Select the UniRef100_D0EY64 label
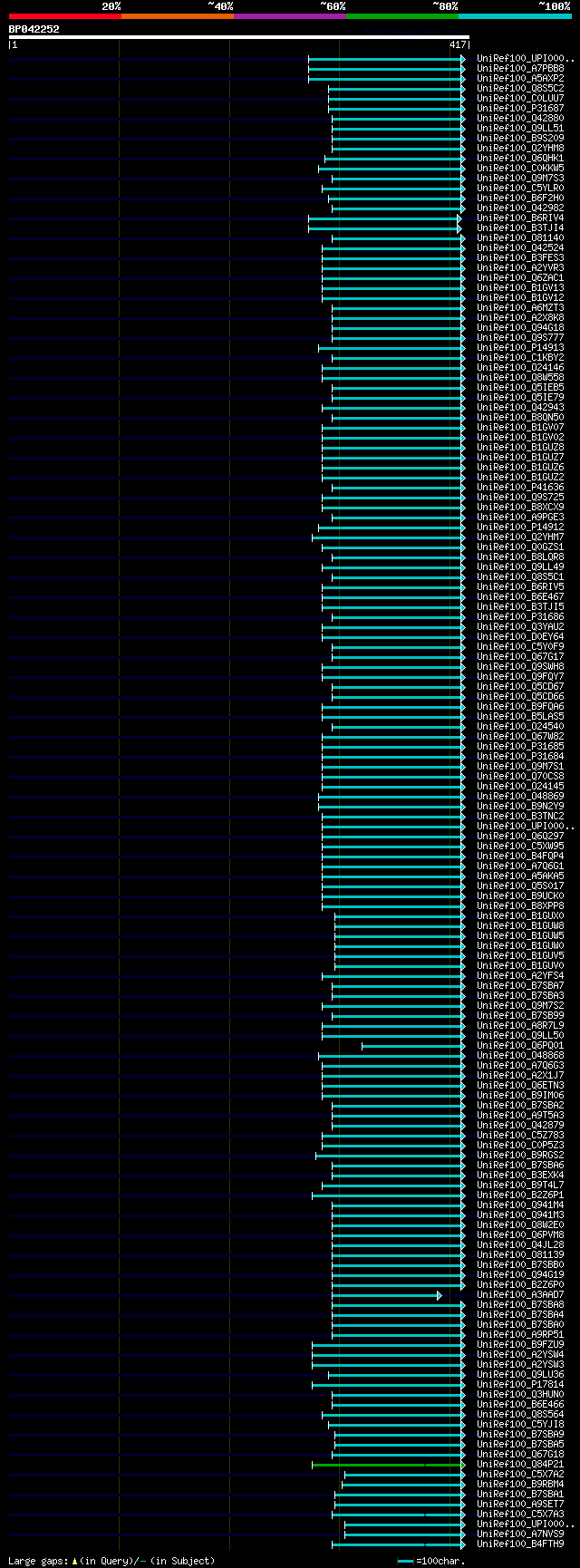This screenshot has height=1568, width=580. pyautogui.click(x=520, y=636)
